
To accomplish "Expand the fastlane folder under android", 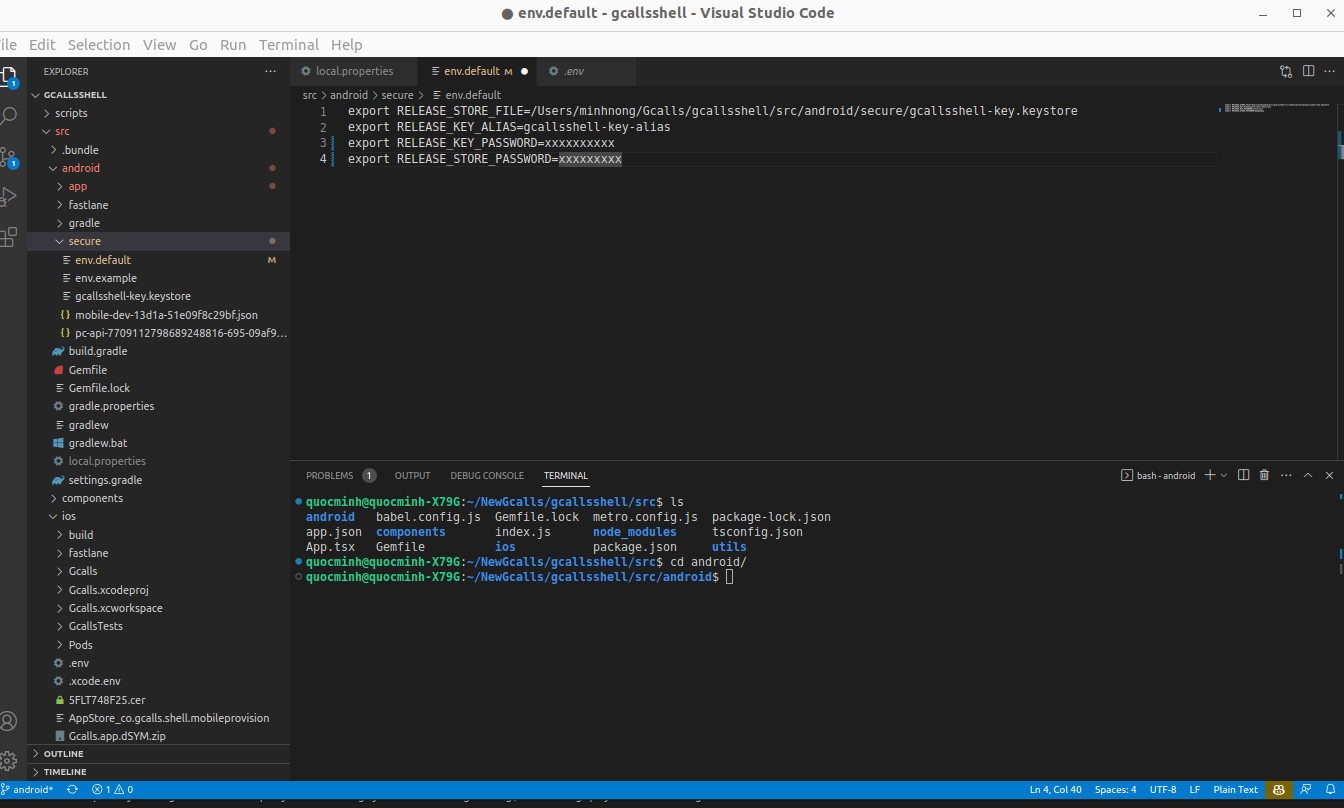I will [88, 205].
